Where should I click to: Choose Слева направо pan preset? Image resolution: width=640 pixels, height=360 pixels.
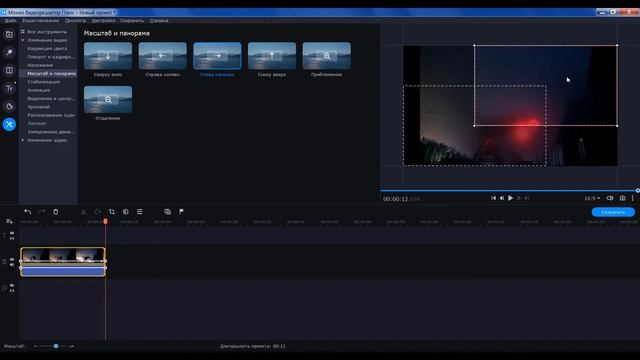point(217,56)
